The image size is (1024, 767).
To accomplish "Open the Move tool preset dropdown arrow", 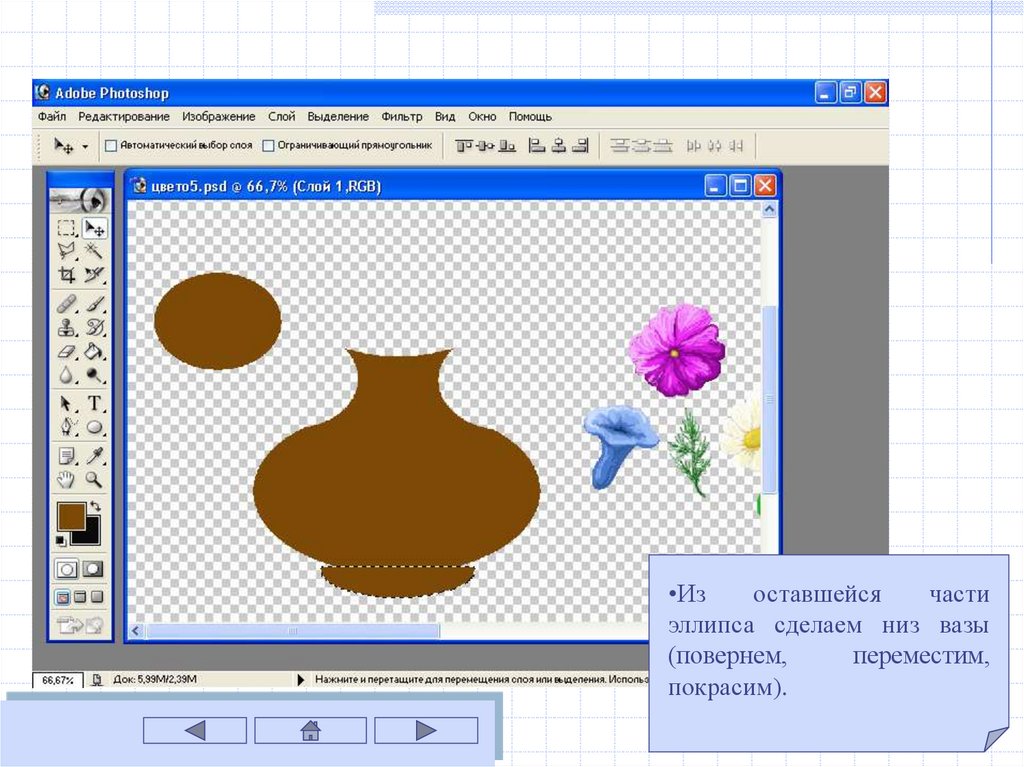I will click(x=85, y=146).
